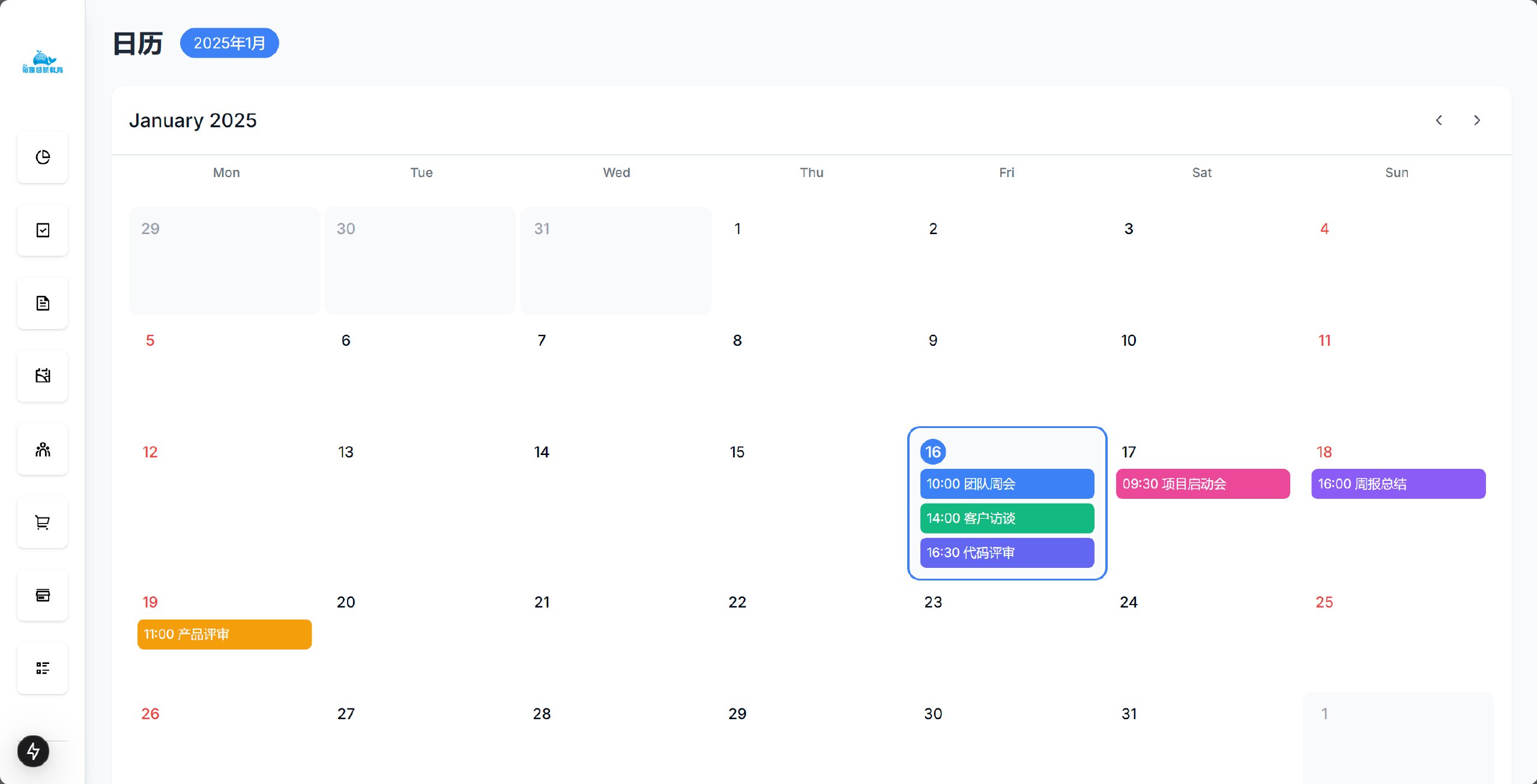Select the tasks checklist icon in sidebar
1537x784 pixels.
coord(42,230)
